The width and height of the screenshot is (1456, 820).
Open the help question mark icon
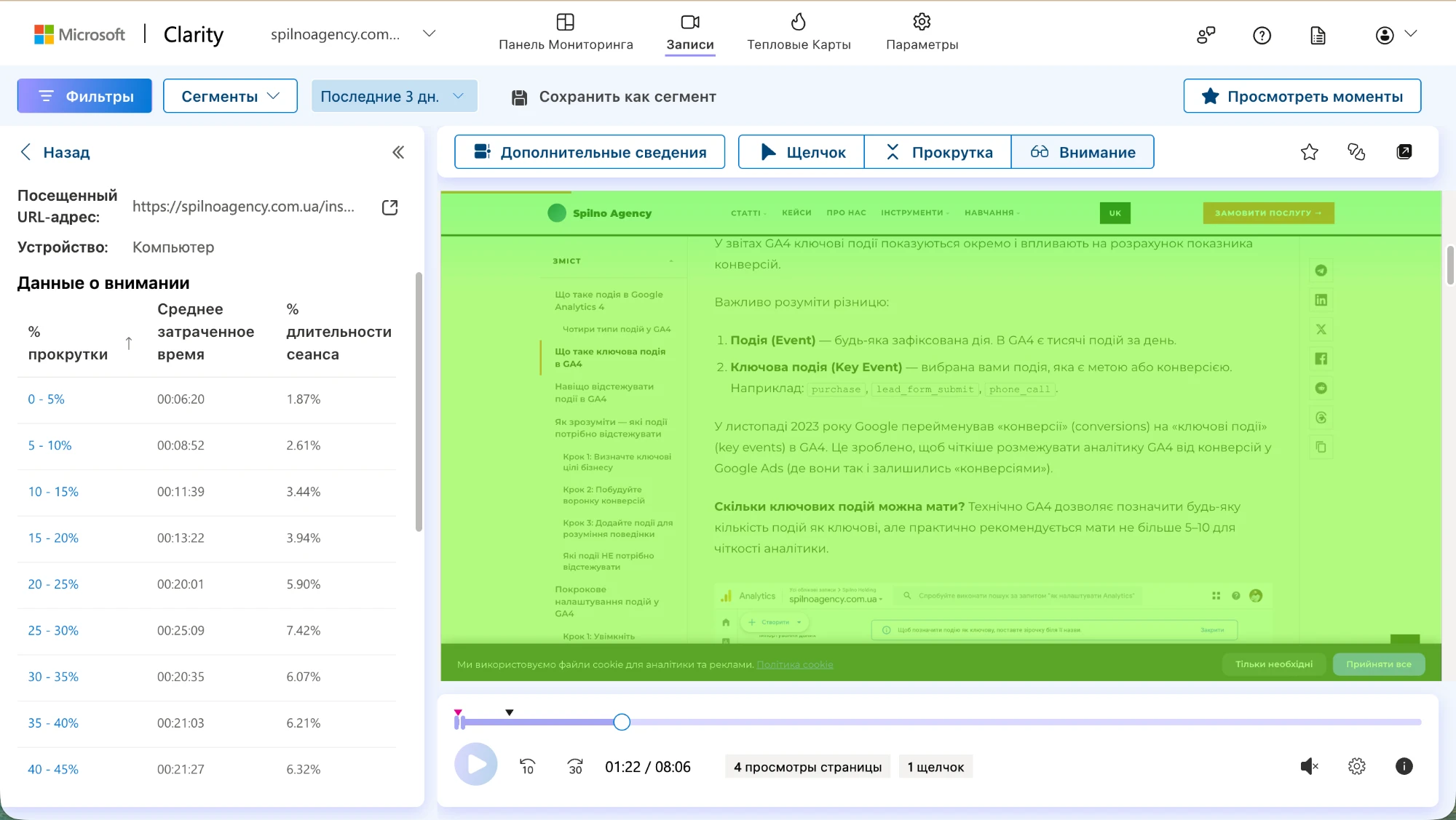(1262, 35)
